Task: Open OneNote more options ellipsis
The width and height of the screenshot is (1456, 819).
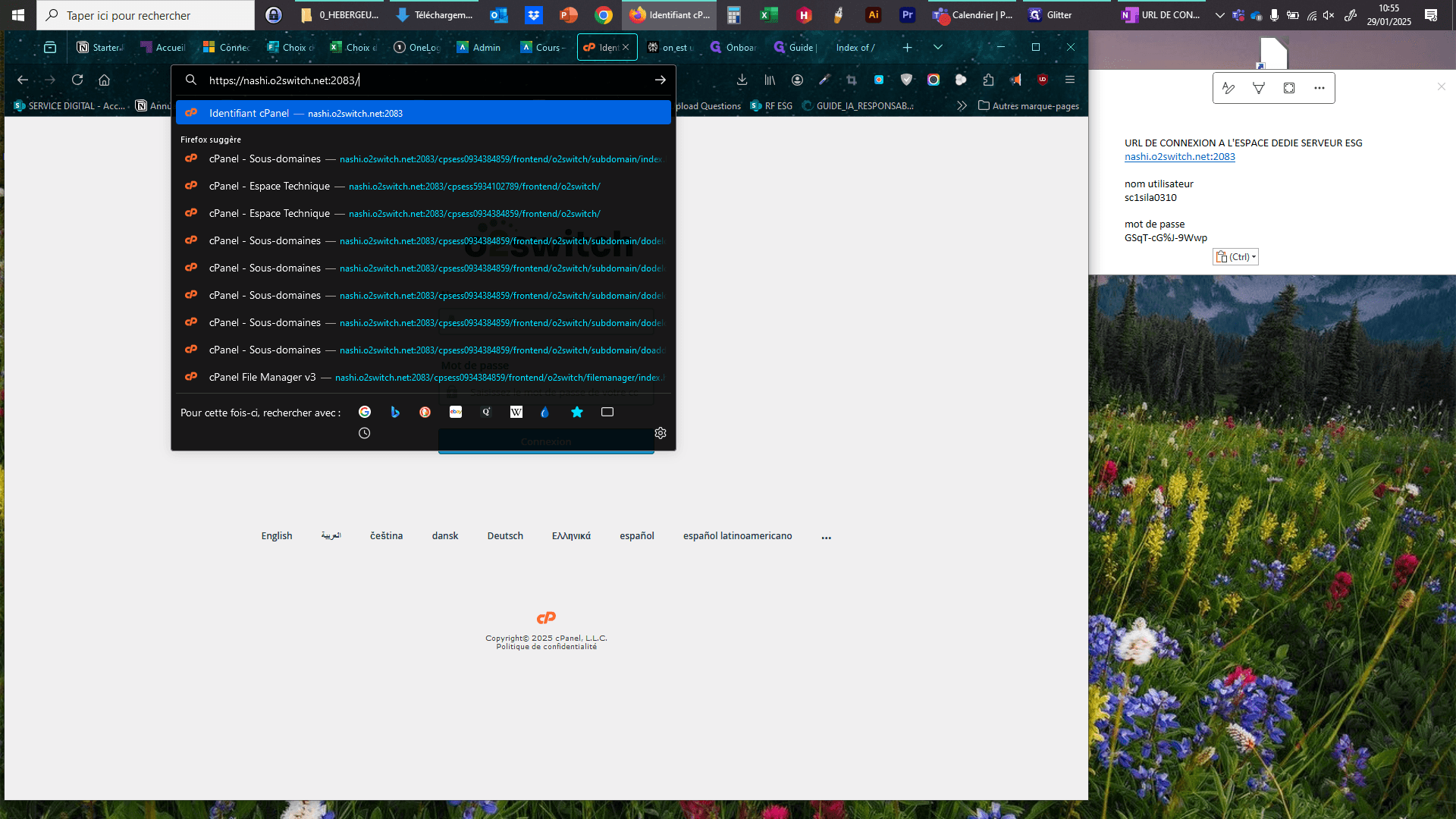Action: (x=1319, y=88)
